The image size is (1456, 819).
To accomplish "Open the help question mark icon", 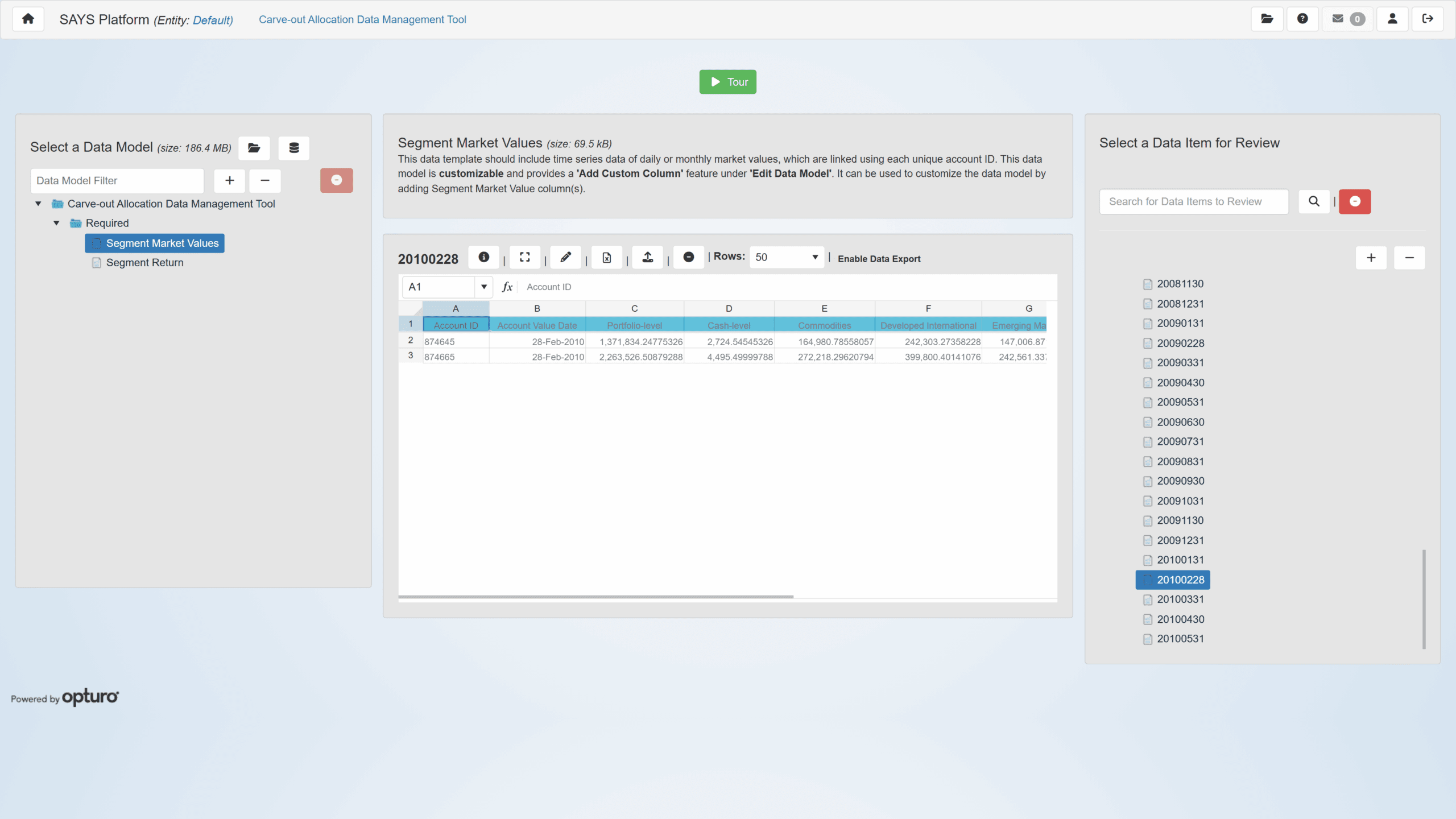I will pos(1302,19).
